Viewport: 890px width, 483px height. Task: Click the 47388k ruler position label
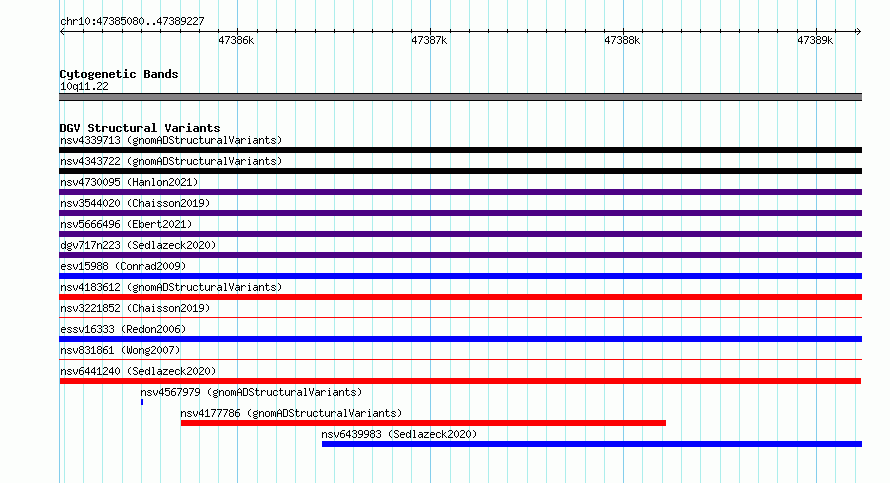[622, 40]
